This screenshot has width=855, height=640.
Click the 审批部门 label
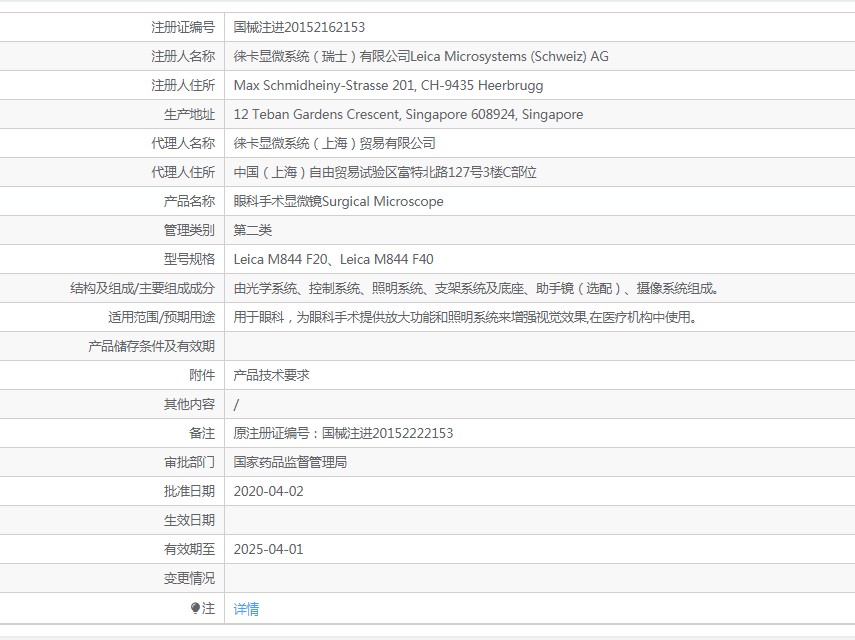189,462
